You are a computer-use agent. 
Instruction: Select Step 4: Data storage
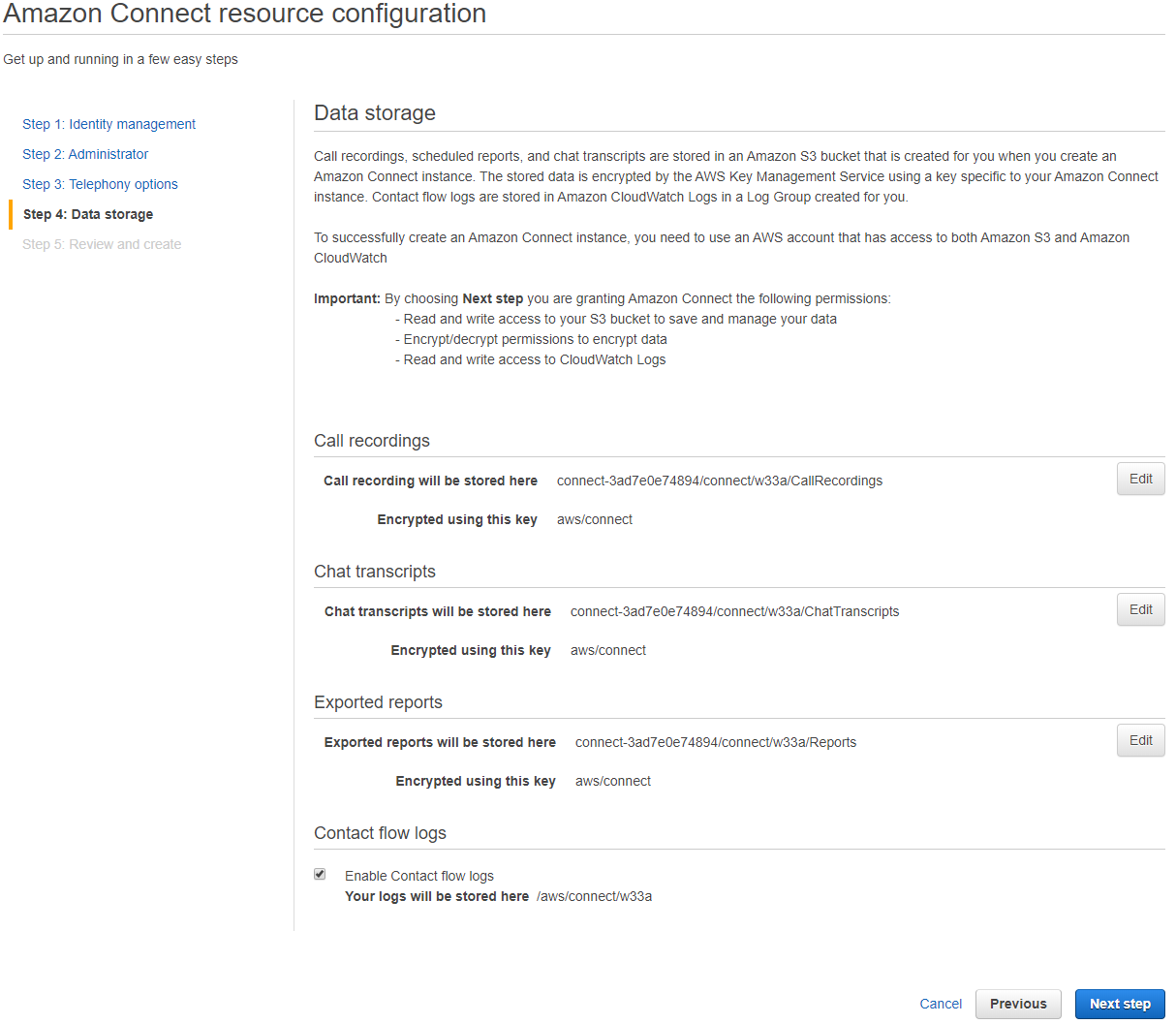coord(88,214)
